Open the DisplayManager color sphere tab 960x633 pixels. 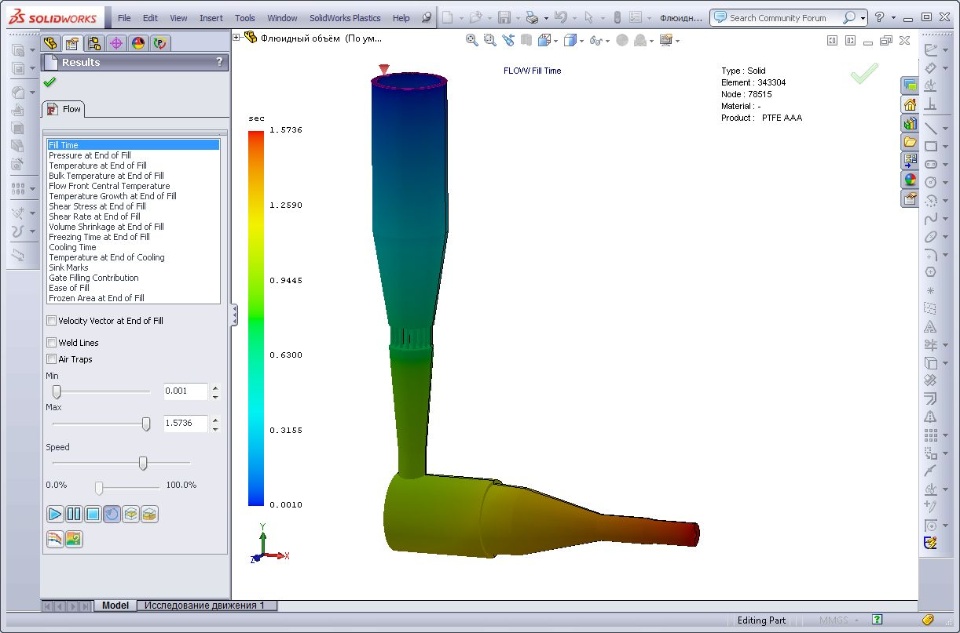coord(138,43)
